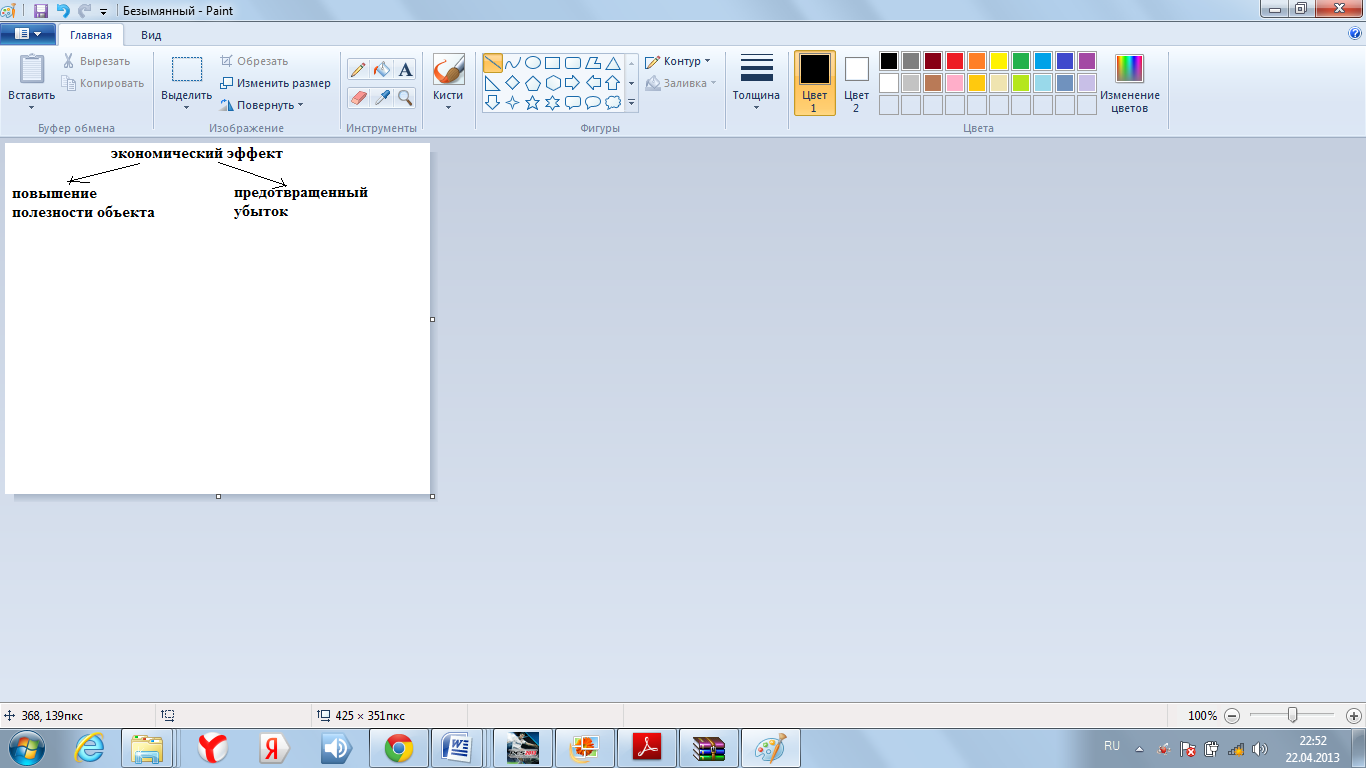The image size is (1366, 768).
Task: Click the Изменение цветов button
Action: pyautogui.click(x=1130, y=83)
